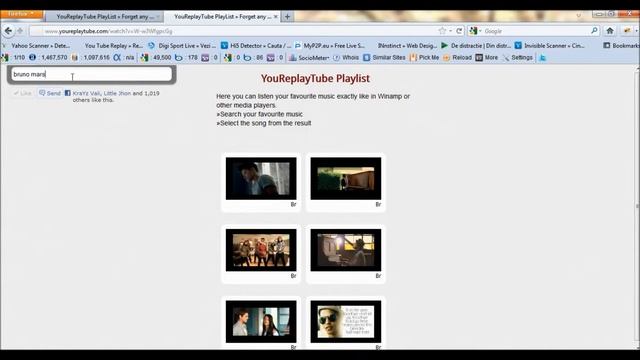640x360 pixels.
Task: Click the Bing 86 backlinks indicator
Action: [253, 58]
